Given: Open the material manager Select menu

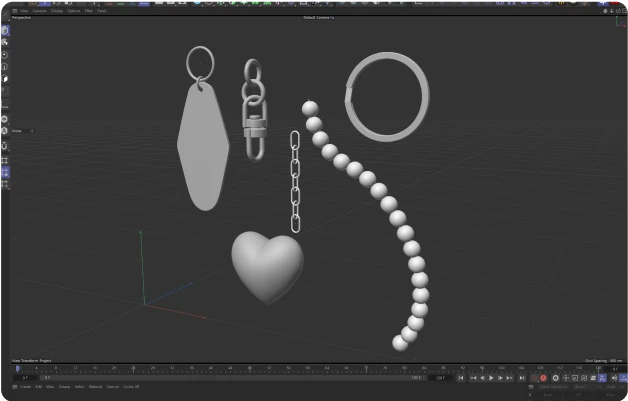Looking at the screenshot, I should [79, 387].
